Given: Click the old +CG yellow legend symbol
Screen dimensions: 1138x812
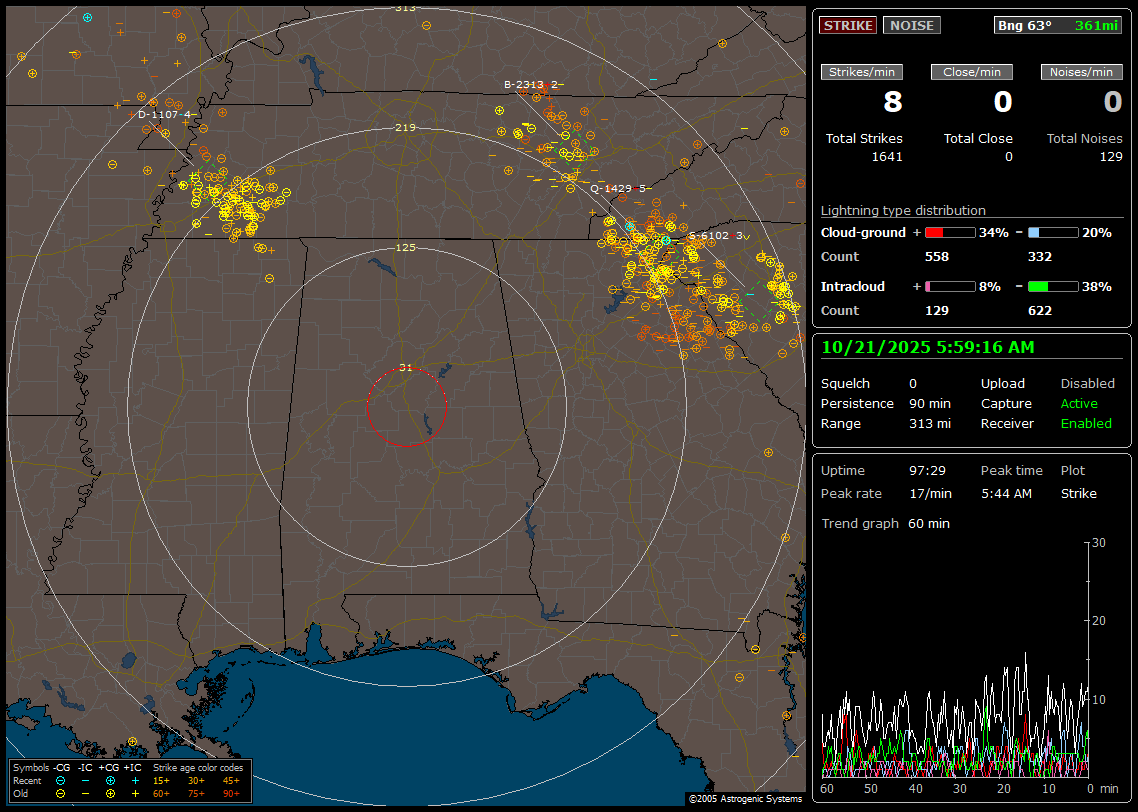Looking at the screenshot, I should pyautogui.click(x=110, y=793).
